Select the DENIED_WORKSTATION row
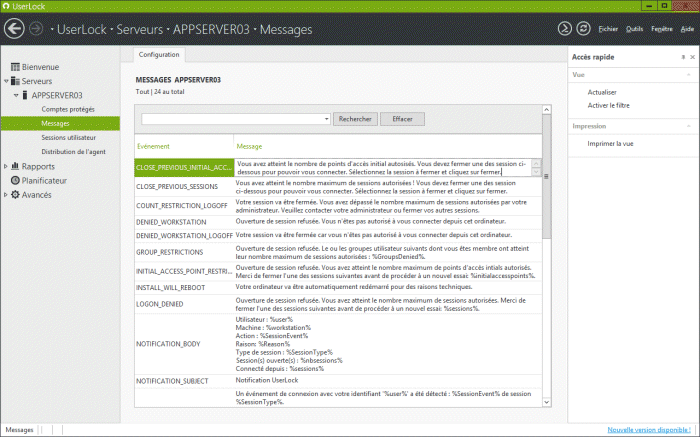 (x=338, y=222)
